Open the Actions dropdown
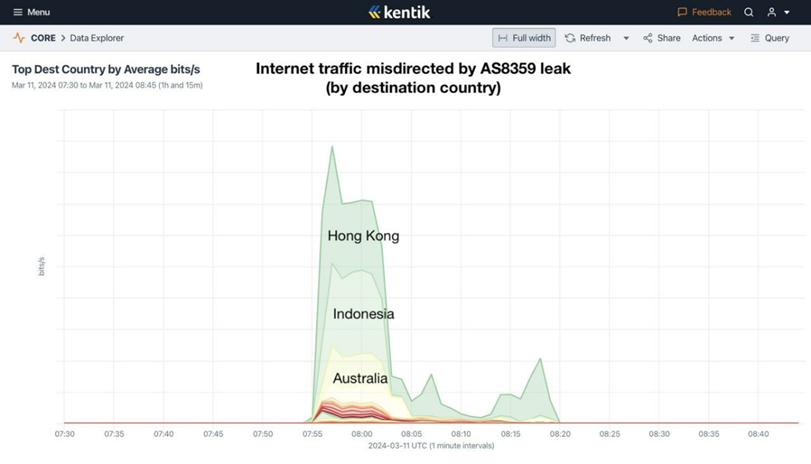Viewport: 811px width, 464px height. (x=713, y=38)
